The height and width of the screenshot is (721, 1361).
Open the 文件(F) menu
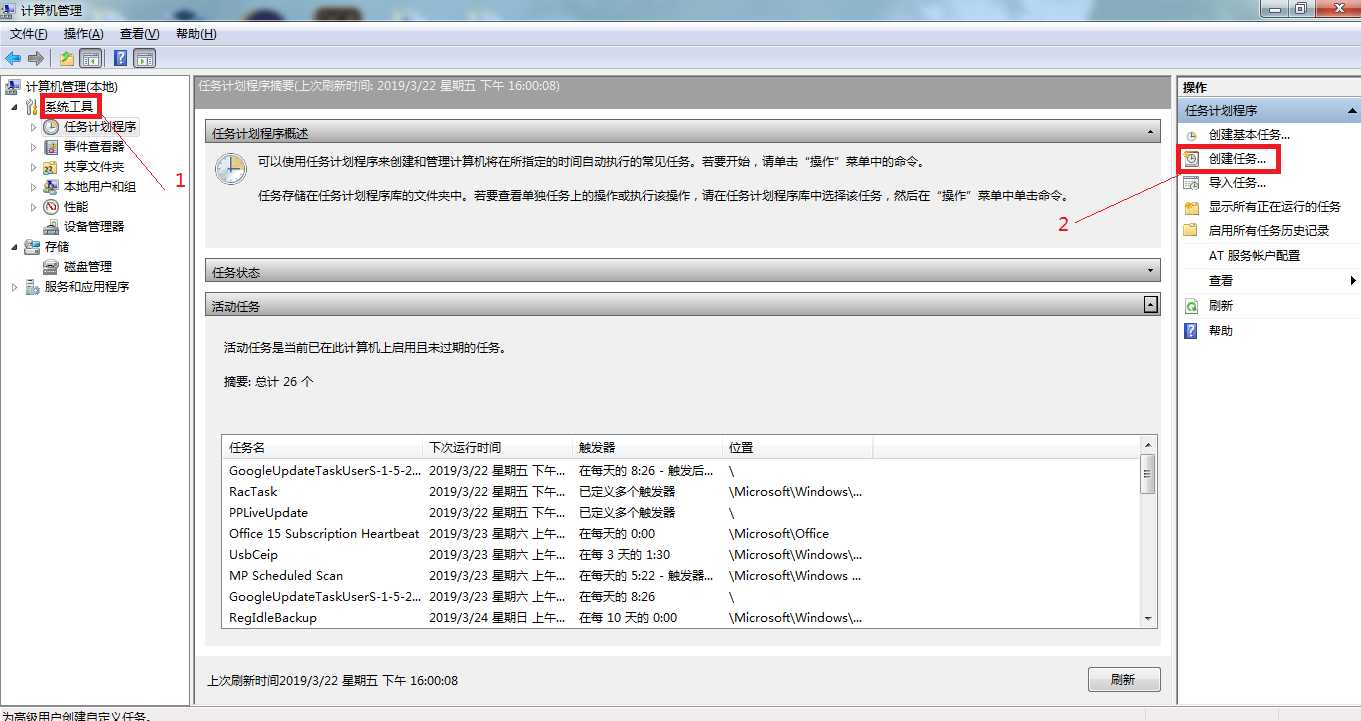(29, 34)
